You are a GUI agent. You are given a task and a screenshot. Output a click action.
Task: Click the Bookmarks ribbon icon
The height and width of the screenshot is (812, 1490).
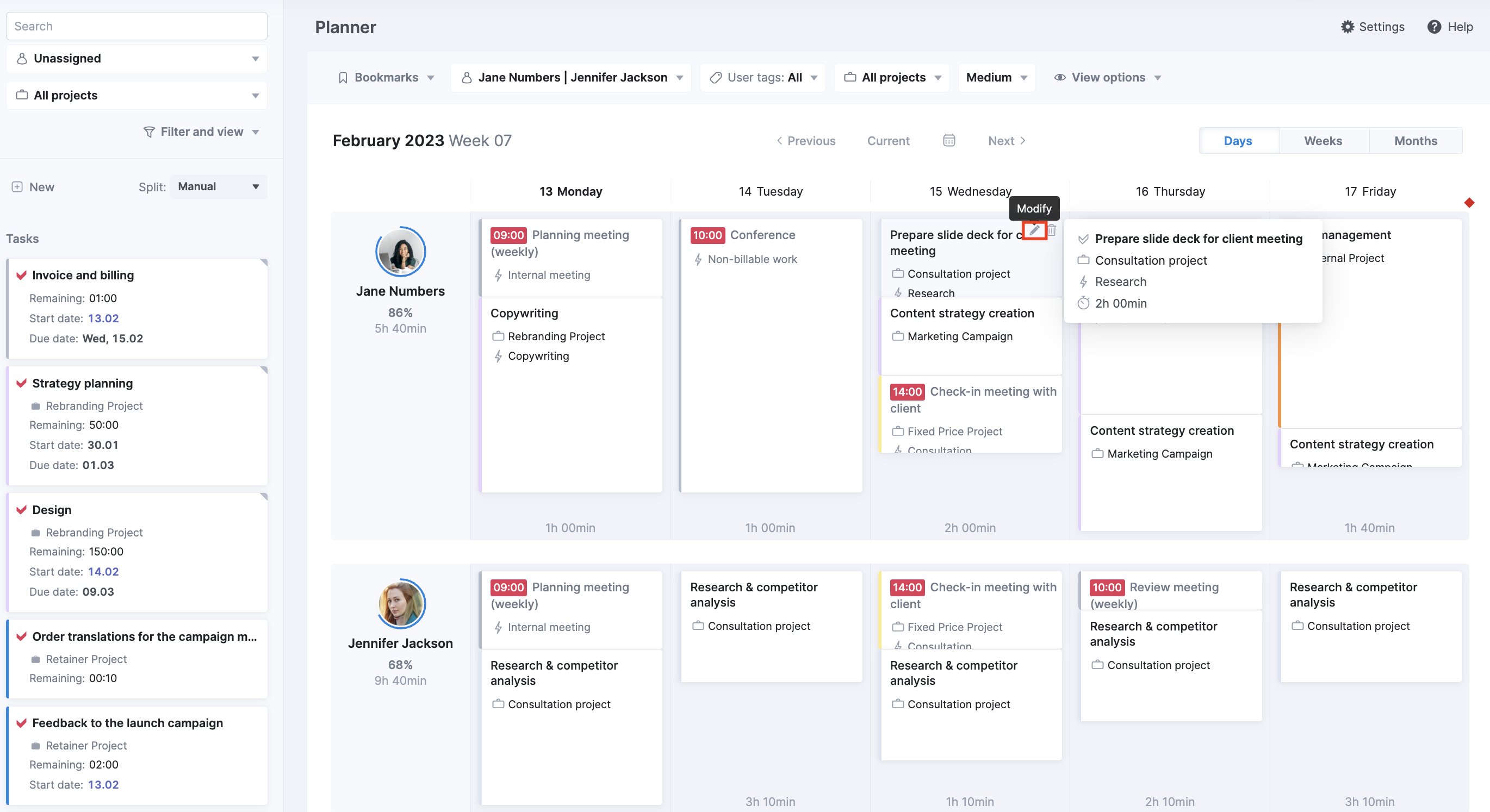[343, 77]
